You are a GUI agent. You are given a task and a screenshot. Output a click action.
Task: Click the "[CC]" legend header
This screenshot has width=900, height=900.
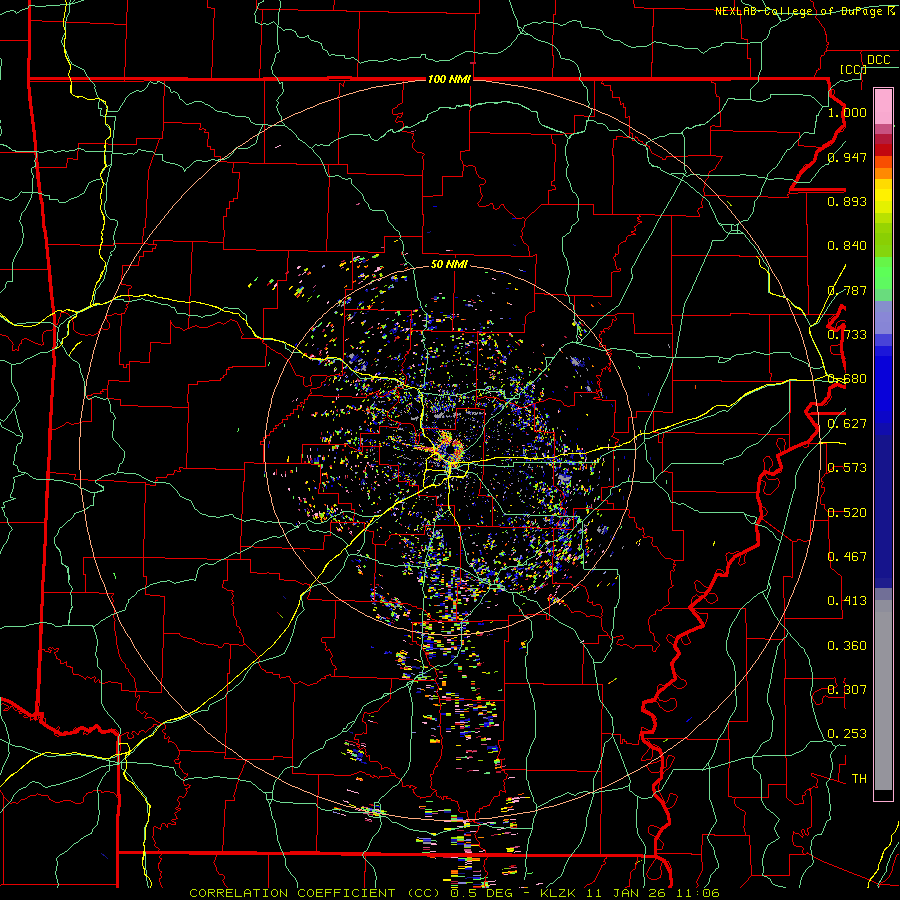pos(853,69)
